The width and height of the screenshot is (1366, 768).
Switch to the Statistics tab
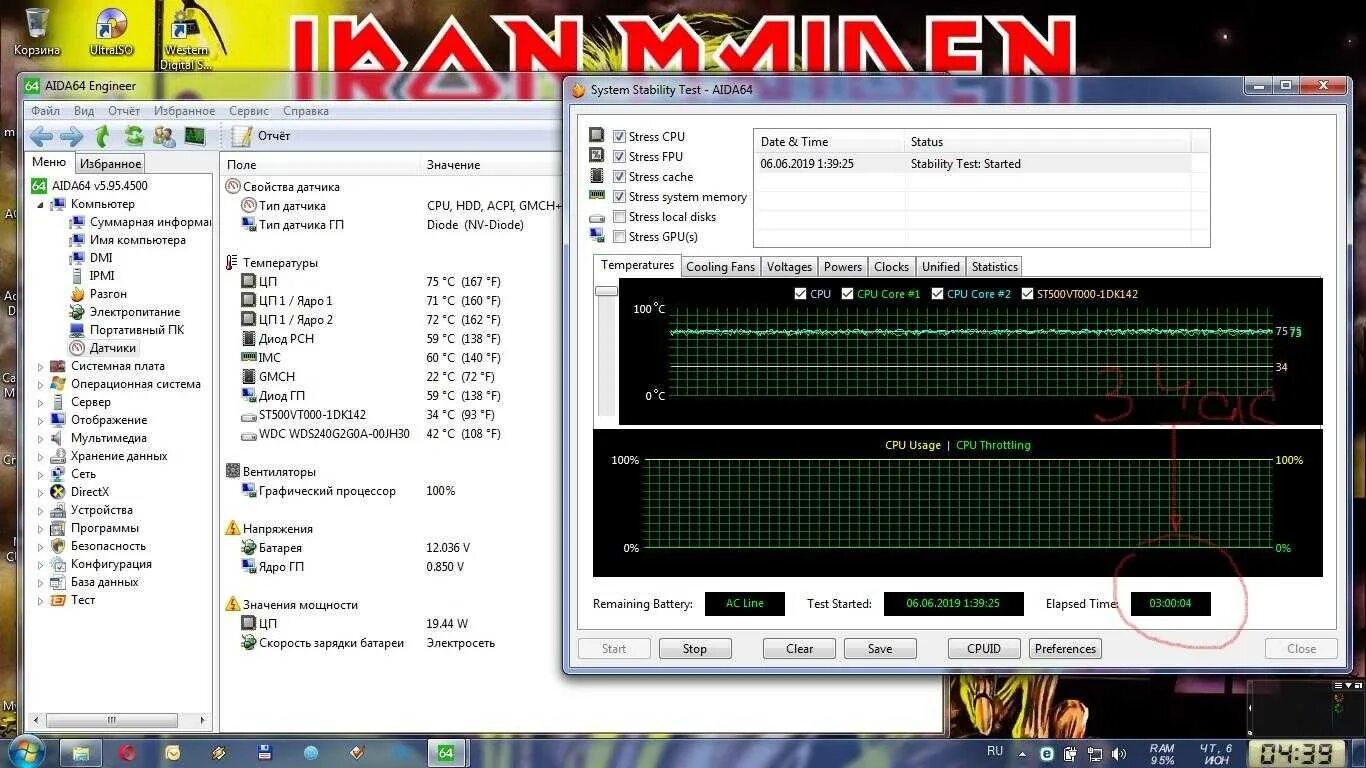click(994, 267)
